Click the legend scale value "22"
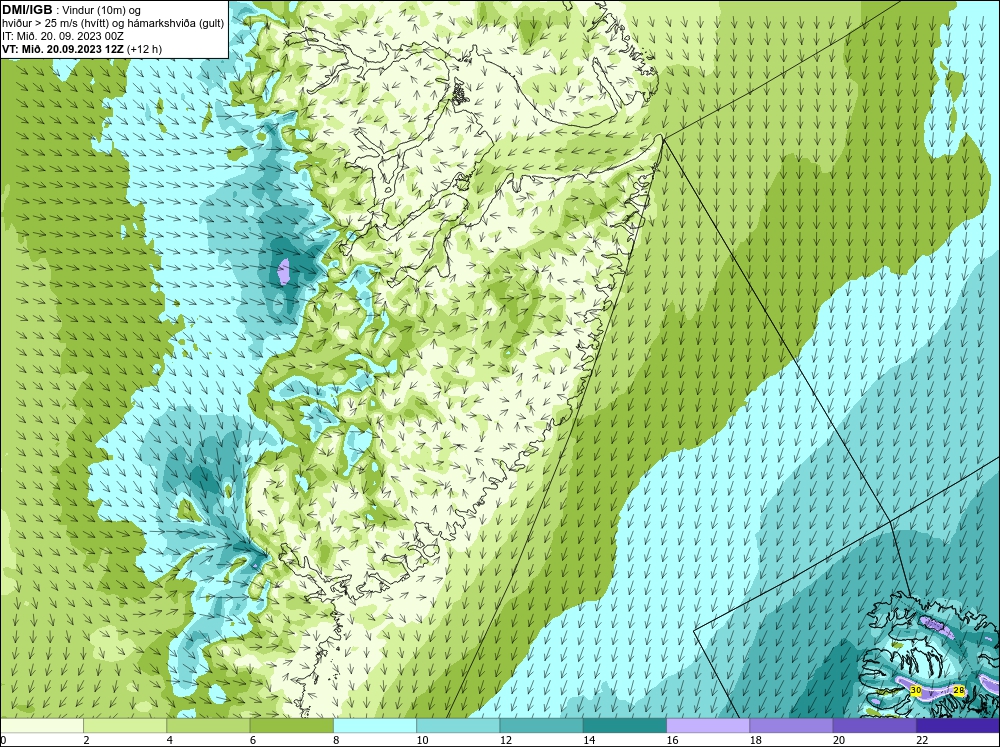 [922, 740]
